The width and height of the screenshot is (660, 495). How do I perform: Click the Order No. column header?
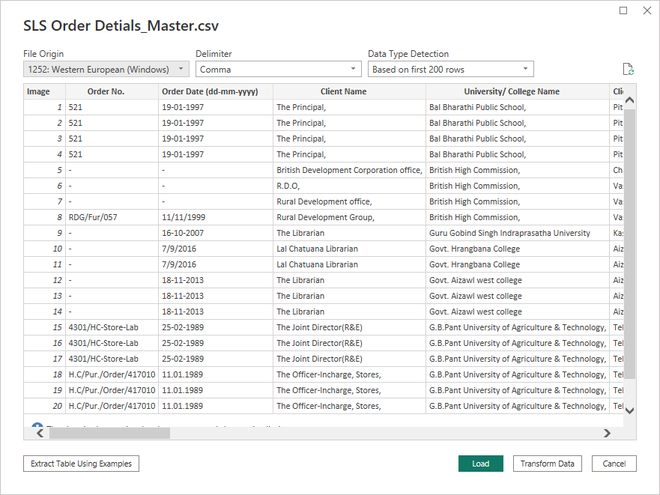click(x=105, y=91)
